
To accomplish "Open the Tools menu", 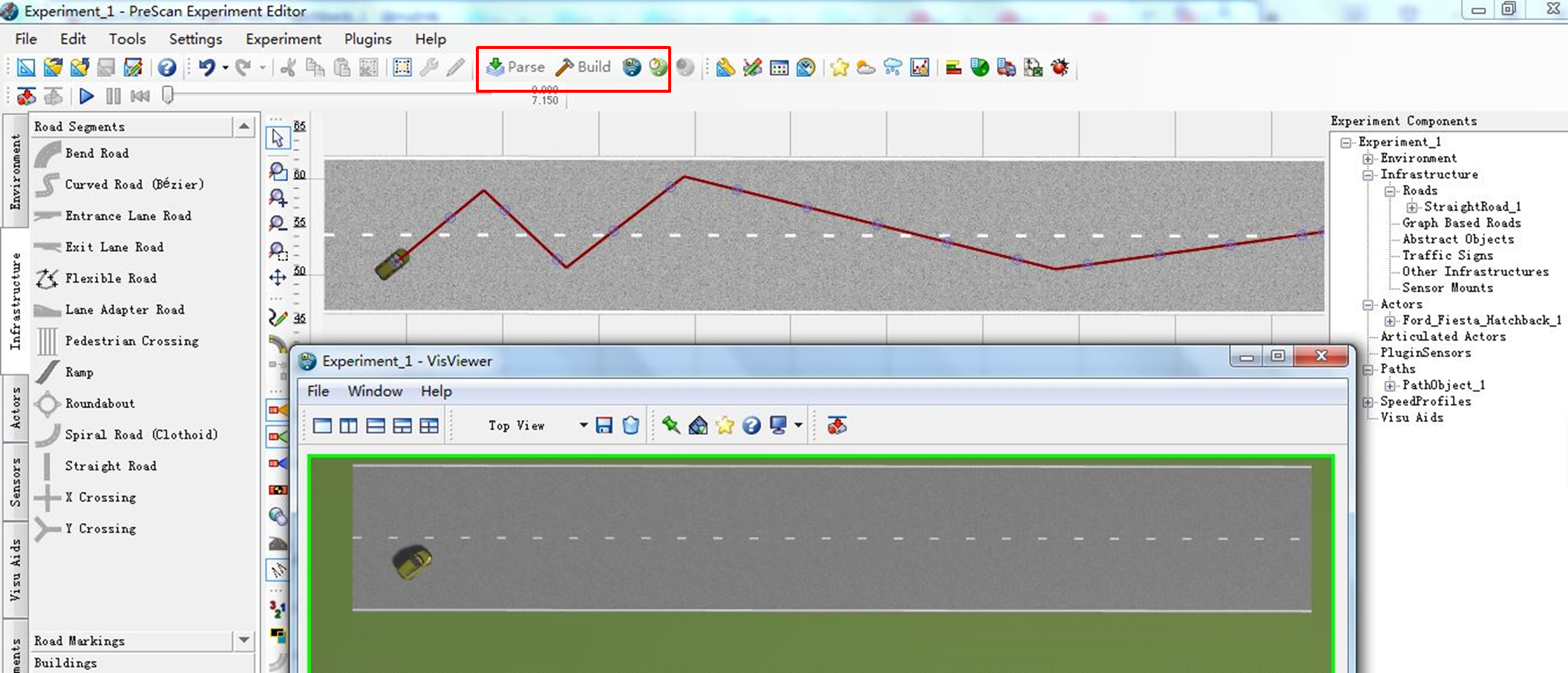I will point(128,39).
